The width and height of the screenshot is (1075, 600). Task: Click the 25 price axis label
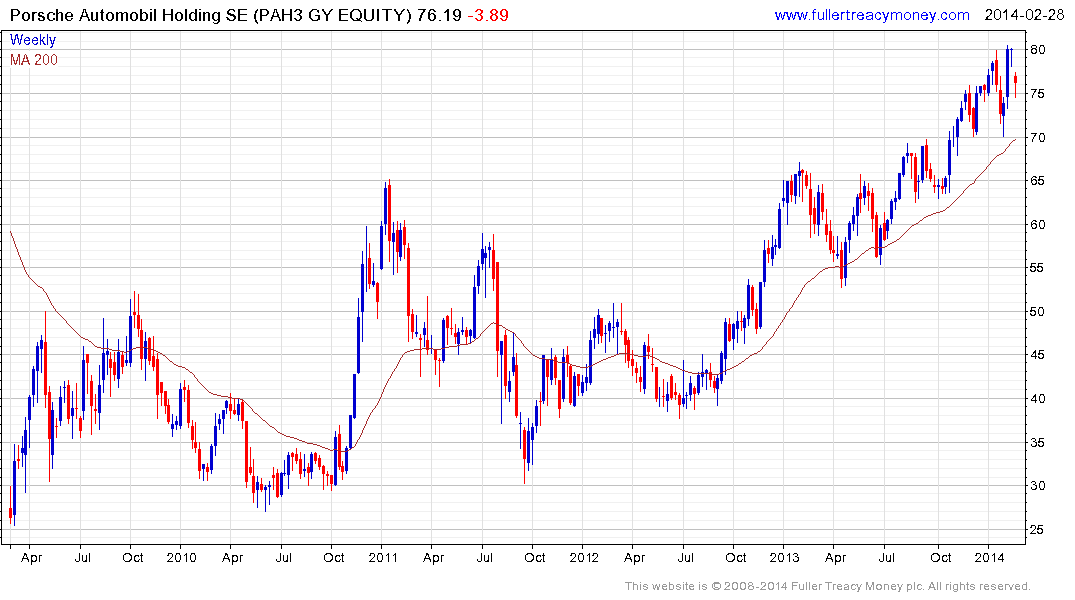(1037, 529)
